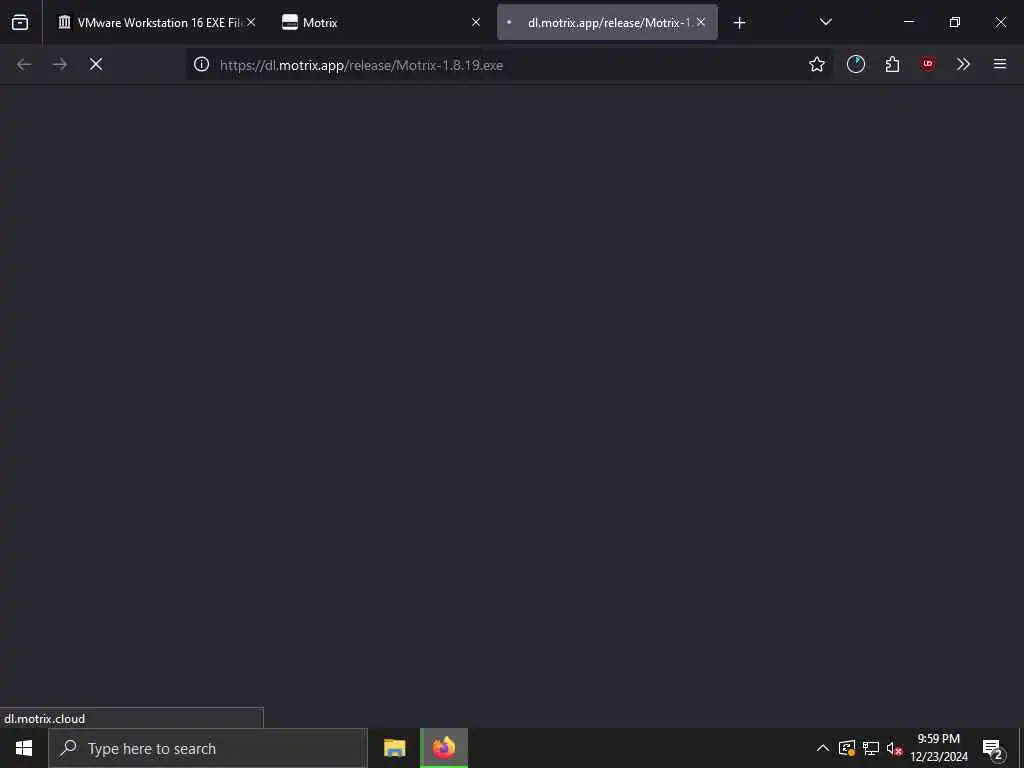Click the muted volume tray icon

coord(894,748)
